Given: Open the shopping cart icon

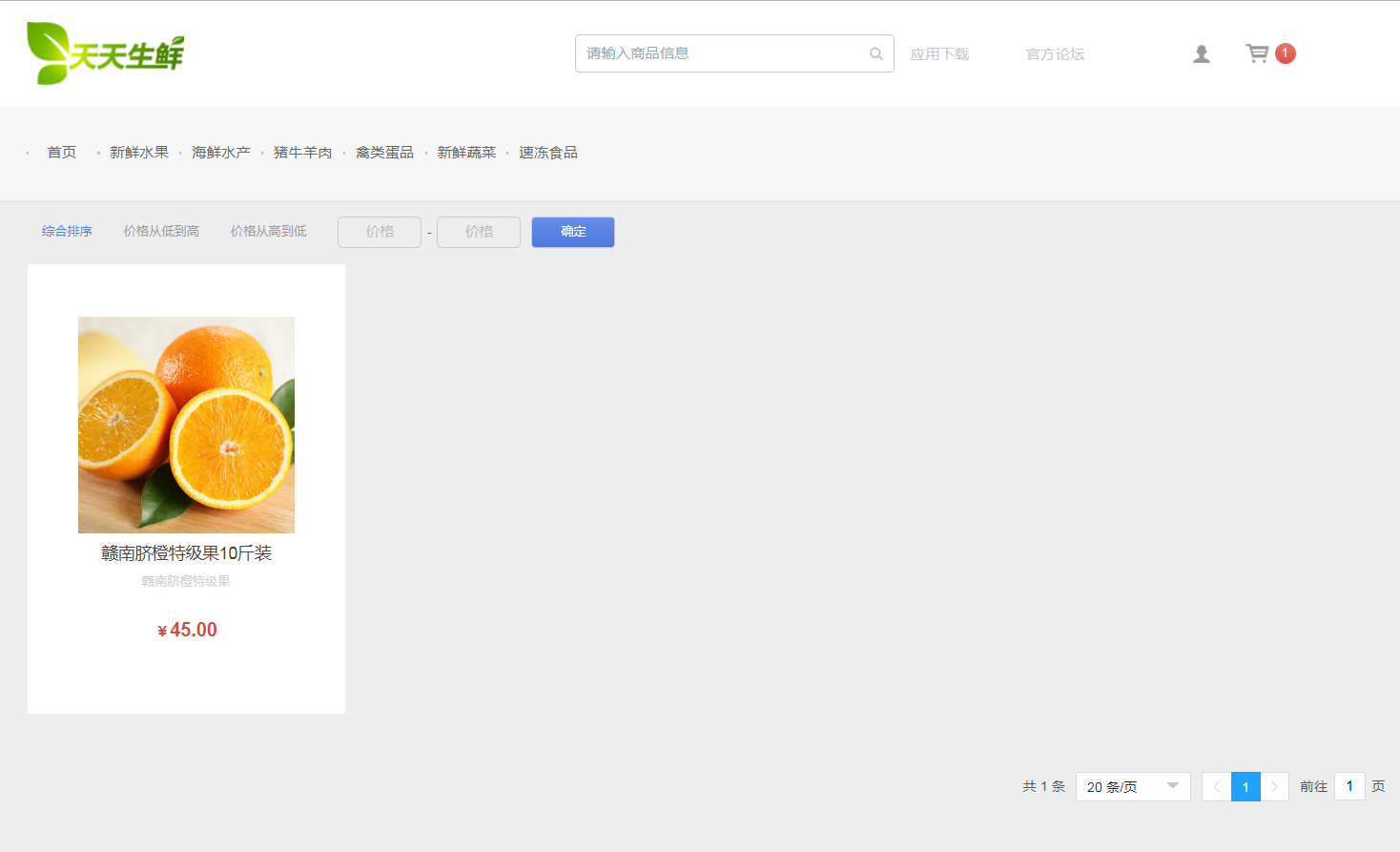Looking at the screenshot, I should (1257, 53).
